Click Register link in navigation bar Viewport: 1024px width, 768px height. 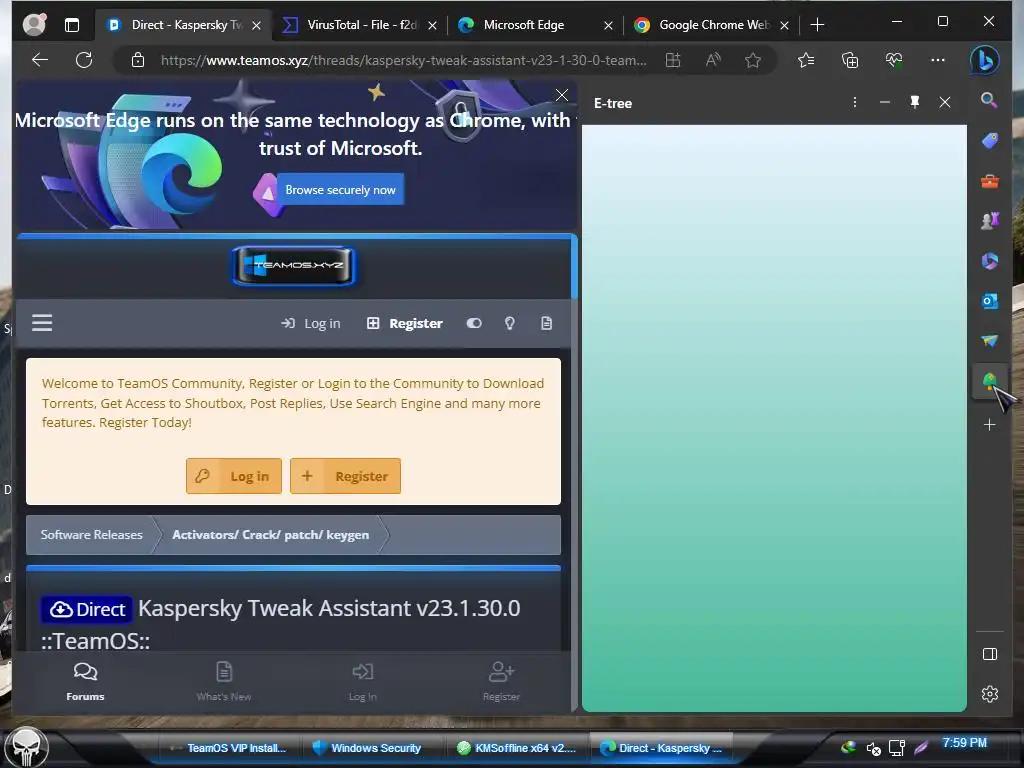point(405,323)
